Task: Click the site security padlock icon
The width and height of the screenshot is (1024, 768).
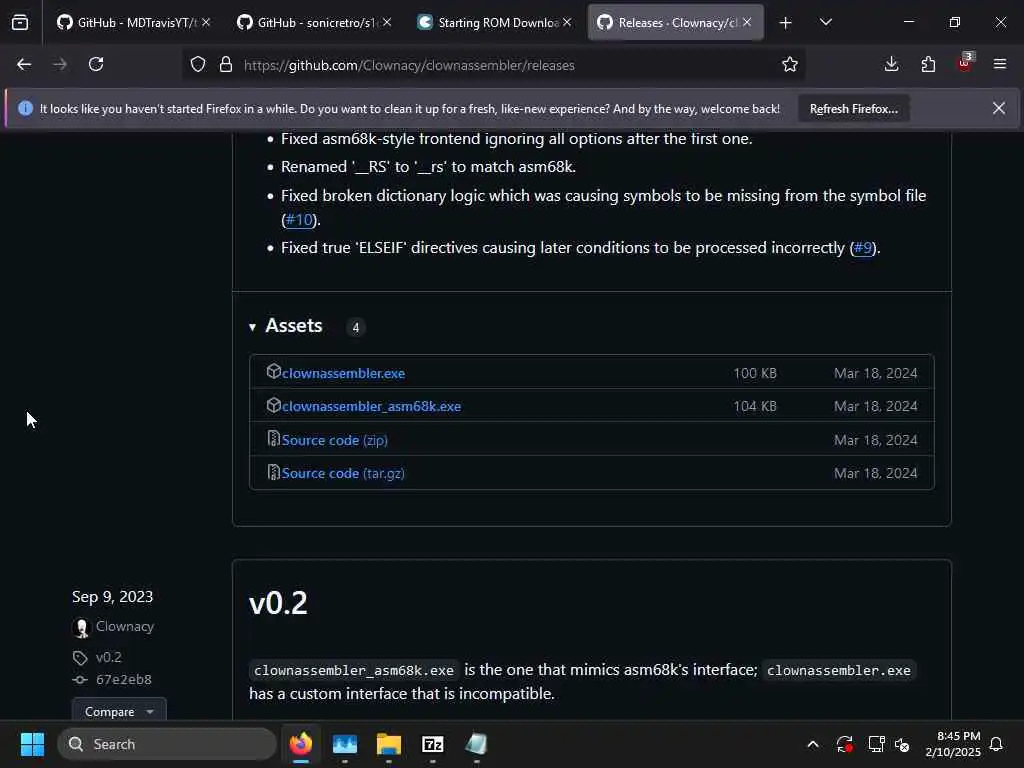Action: coord(226,65)
